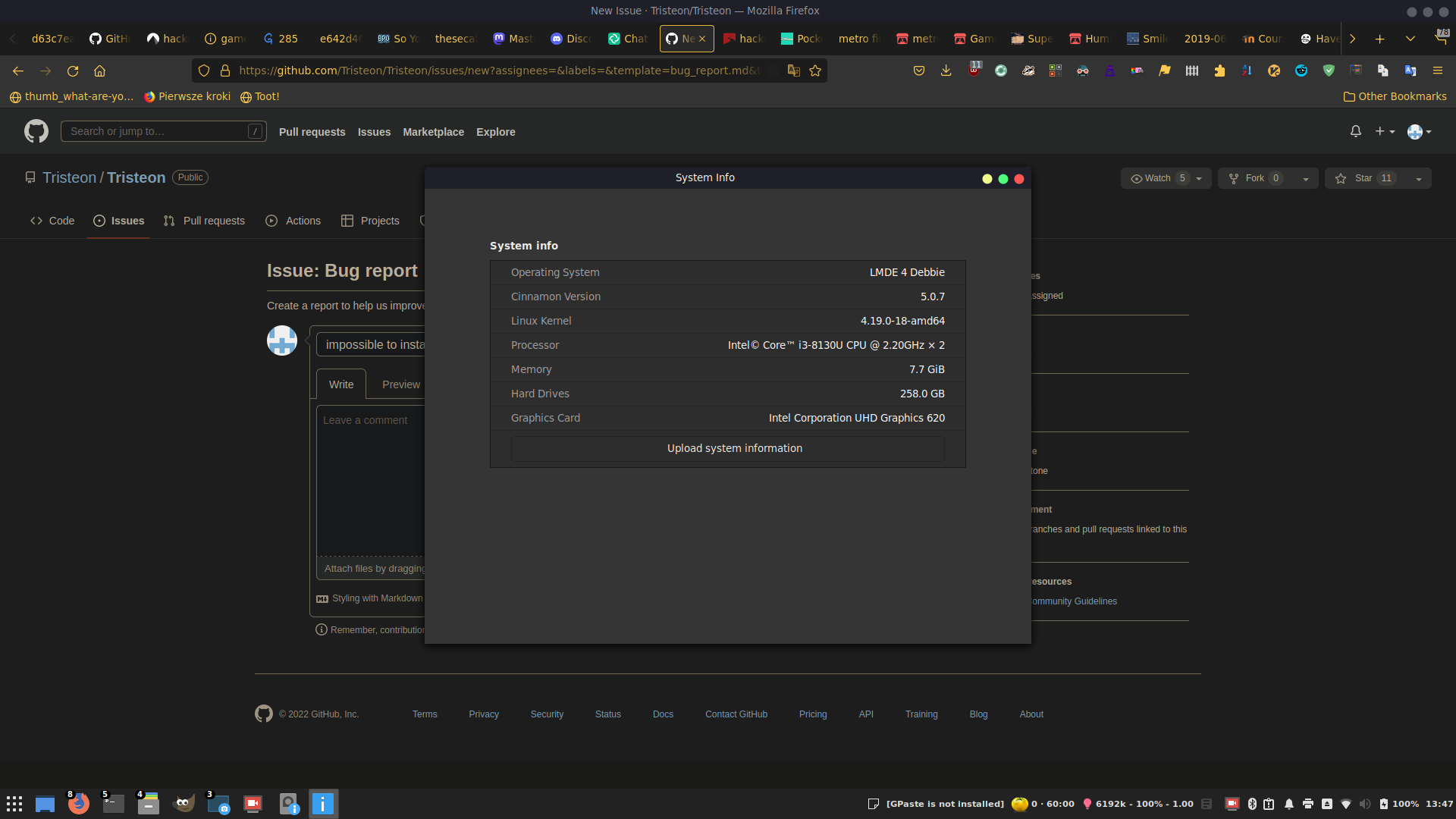Open the Marketplace link in header

pyautogui.click(x=433, y=132)
